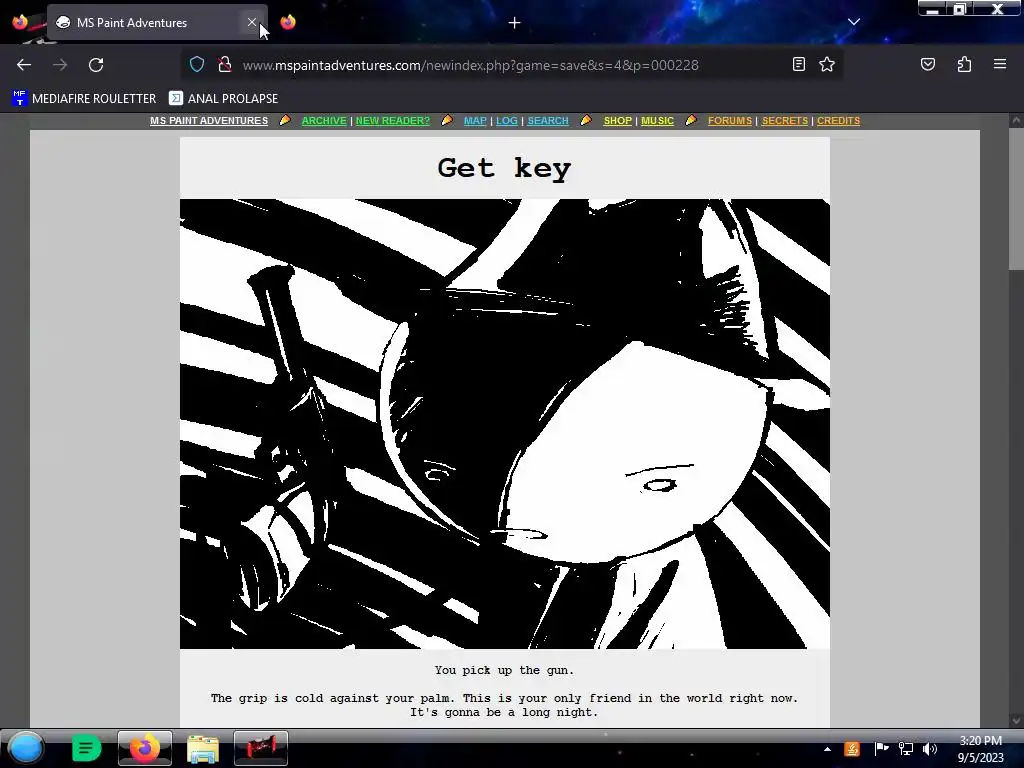Toggle reader view icon
The width and height of the screenshot is (1024, 768).
799,64
